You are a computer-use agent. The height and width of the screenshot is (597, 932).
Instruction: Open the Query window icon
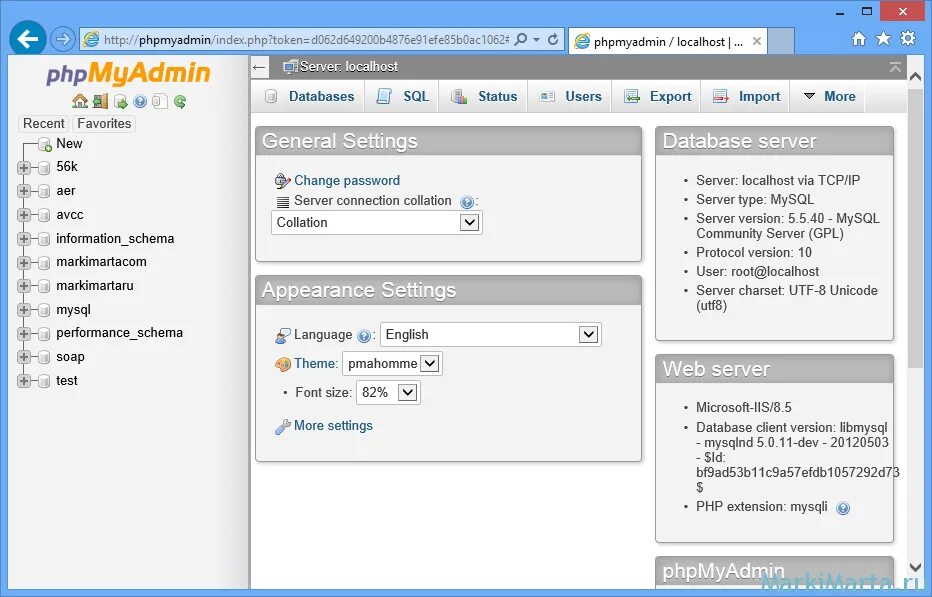point(121,102)
